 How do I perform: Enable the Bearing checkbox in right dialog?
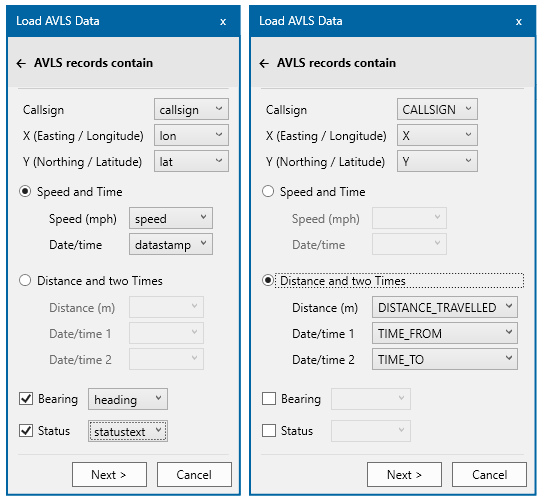pos(269,399)
